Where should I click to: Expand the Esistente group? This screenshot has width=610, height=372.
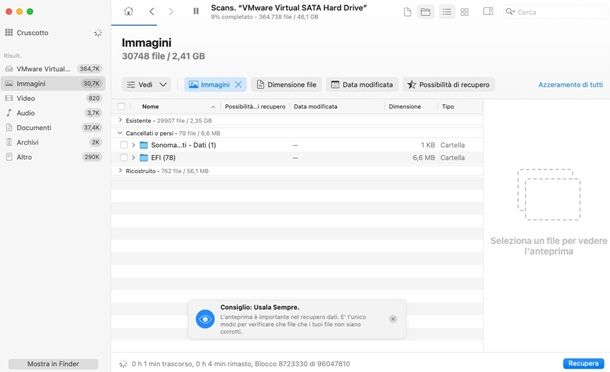120,120
